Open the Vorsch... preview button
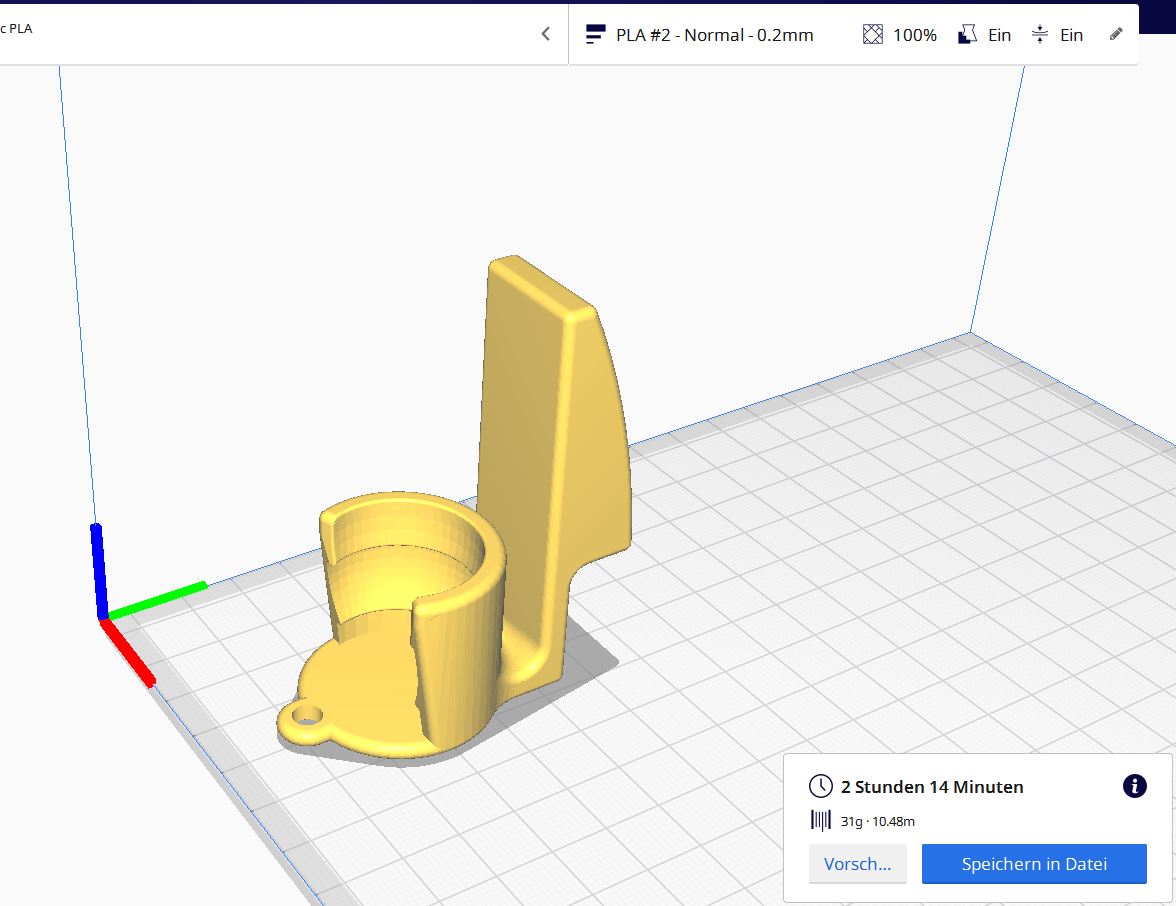Viewport: 1176px width, 906px height. point(857,864)
